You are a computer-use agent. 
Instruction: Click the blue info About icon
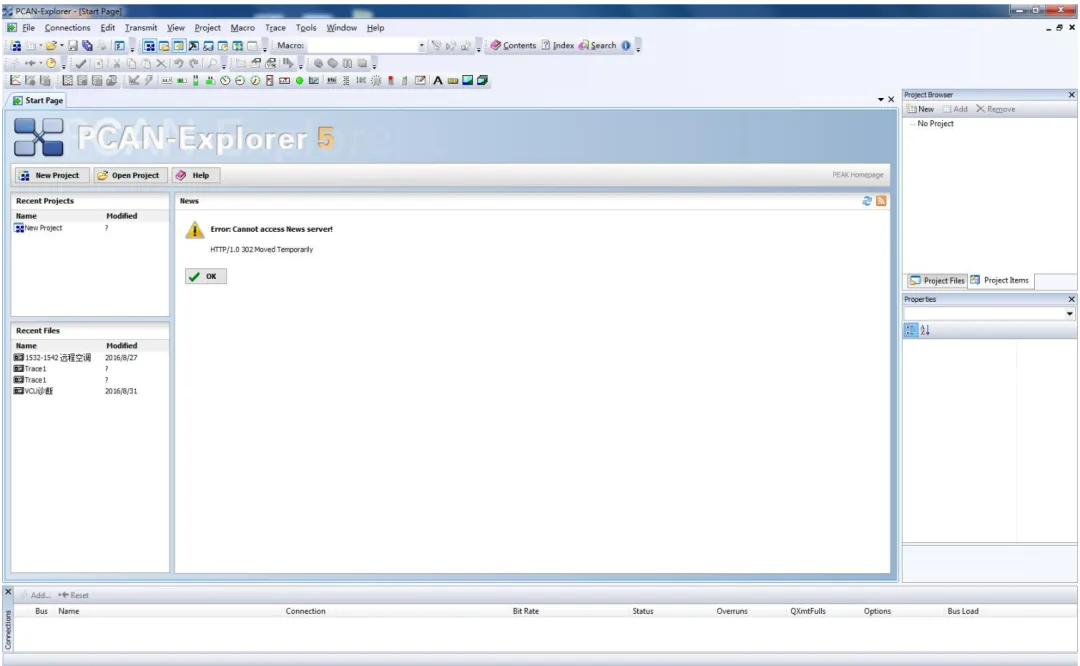tap(625, 45)
